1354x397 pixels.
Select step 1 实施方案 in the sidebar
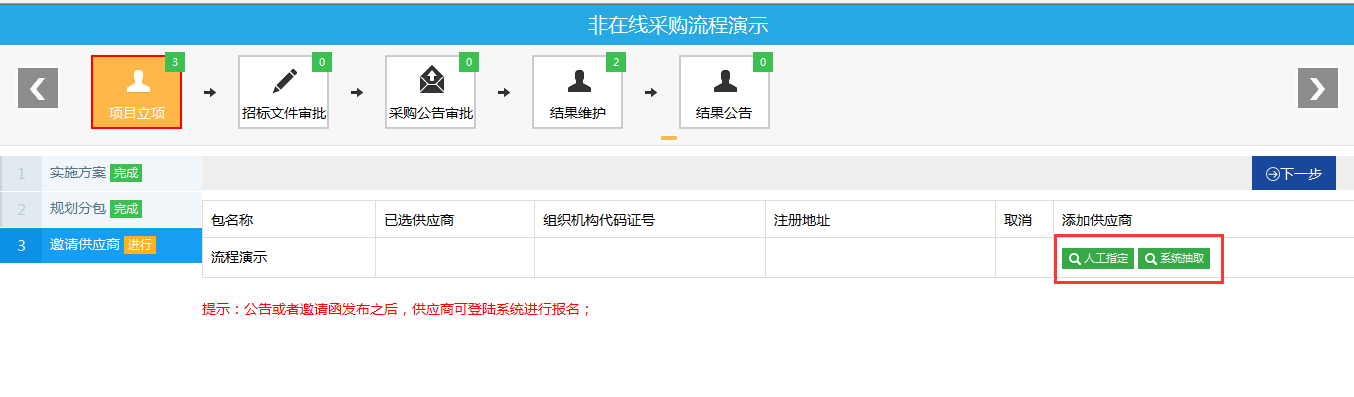(101, 173)
